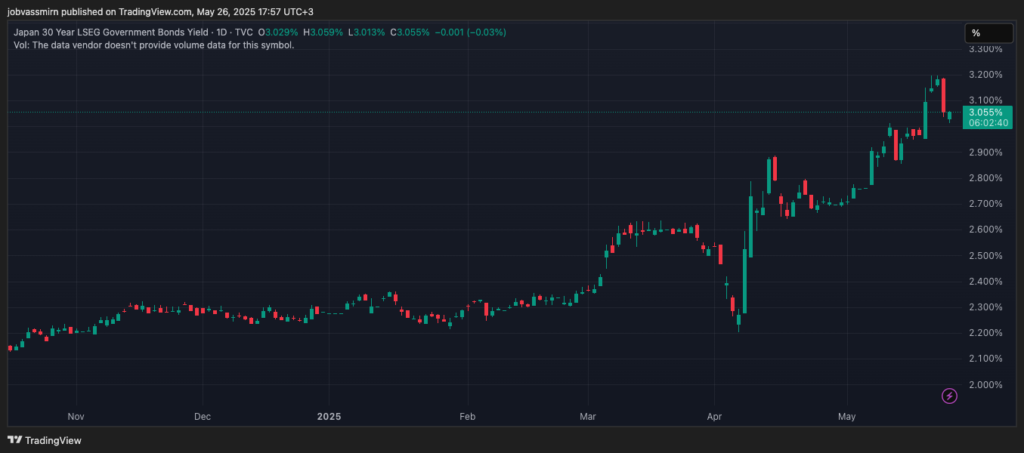1024x453 pixels.
Task: Click the May label on time axis
Action: 846,415
